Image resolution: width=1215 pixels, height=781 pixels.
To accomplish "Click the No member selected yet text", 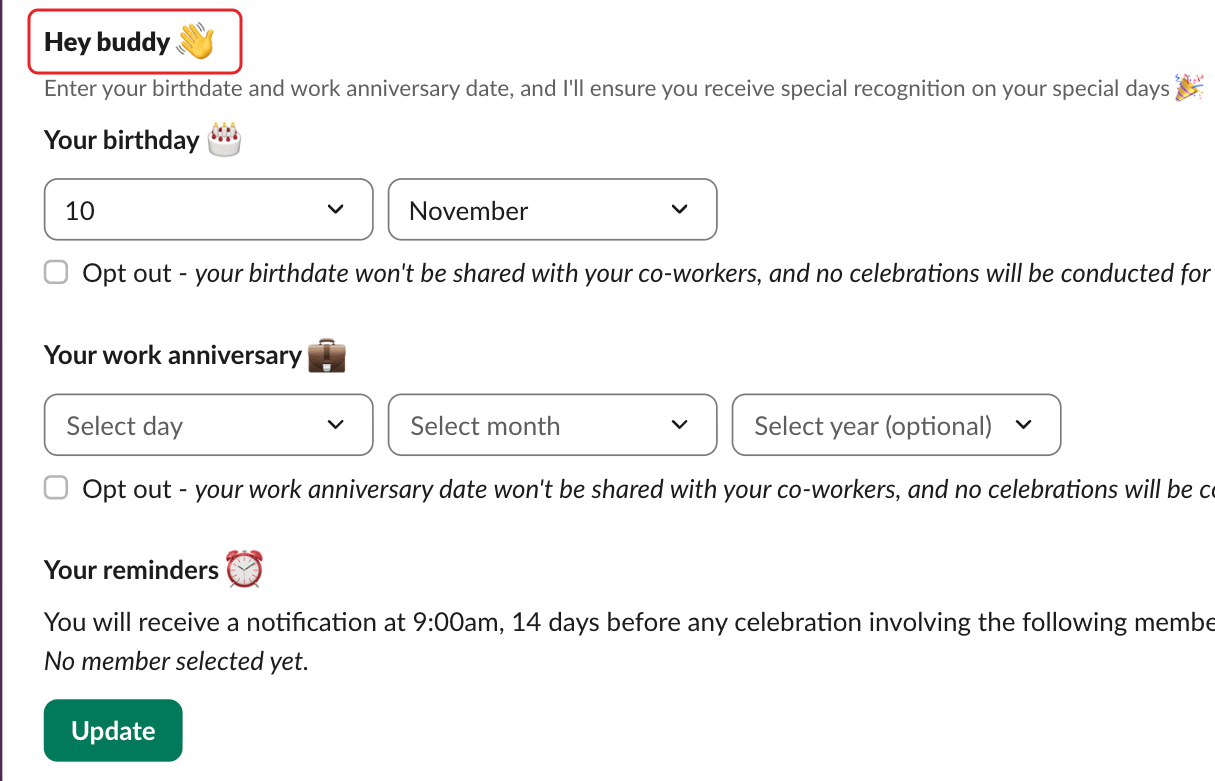I will pos(176,661).
